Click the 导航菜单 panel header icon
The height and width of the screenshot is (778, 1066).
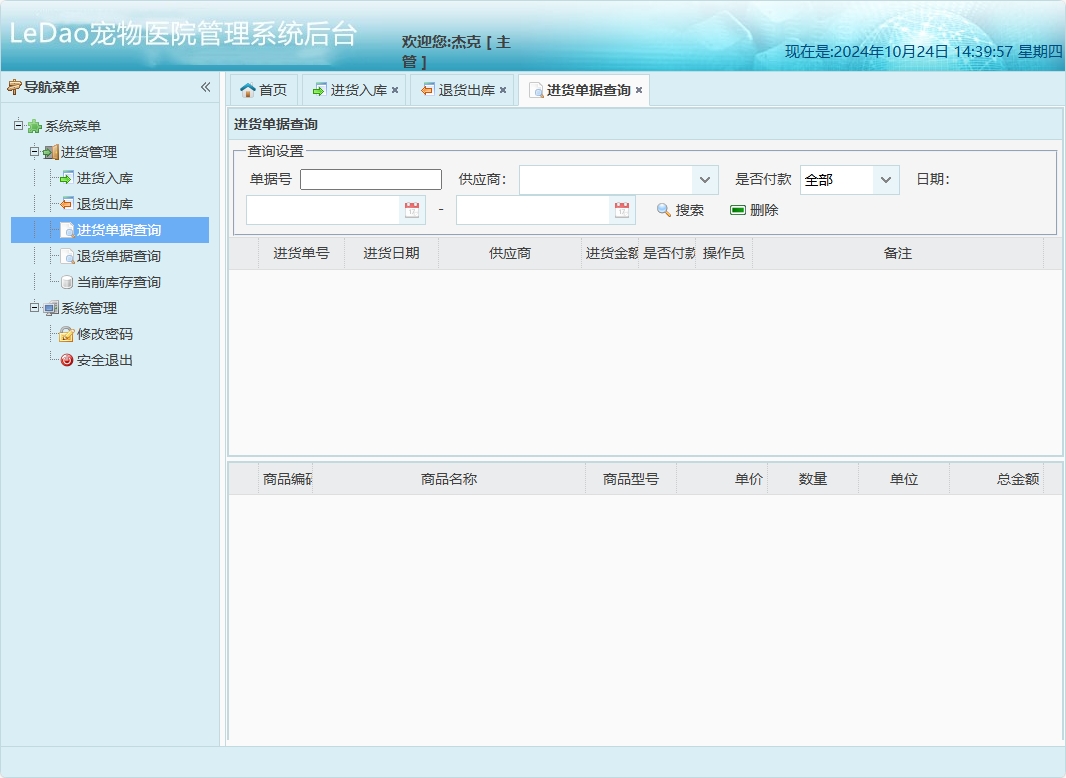pos(14,88)
